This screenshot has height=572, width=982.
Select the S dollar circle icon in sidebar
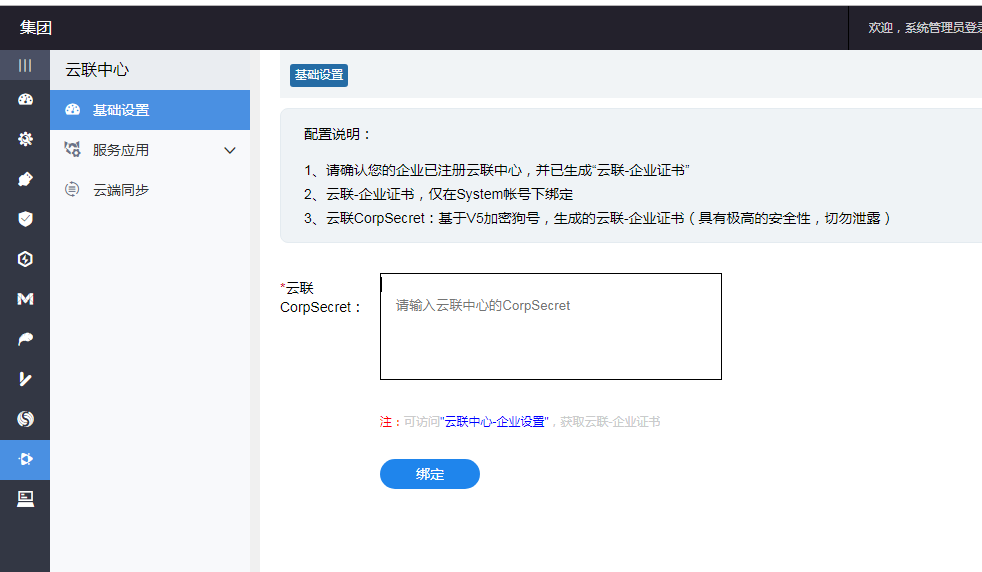[25, 419]
